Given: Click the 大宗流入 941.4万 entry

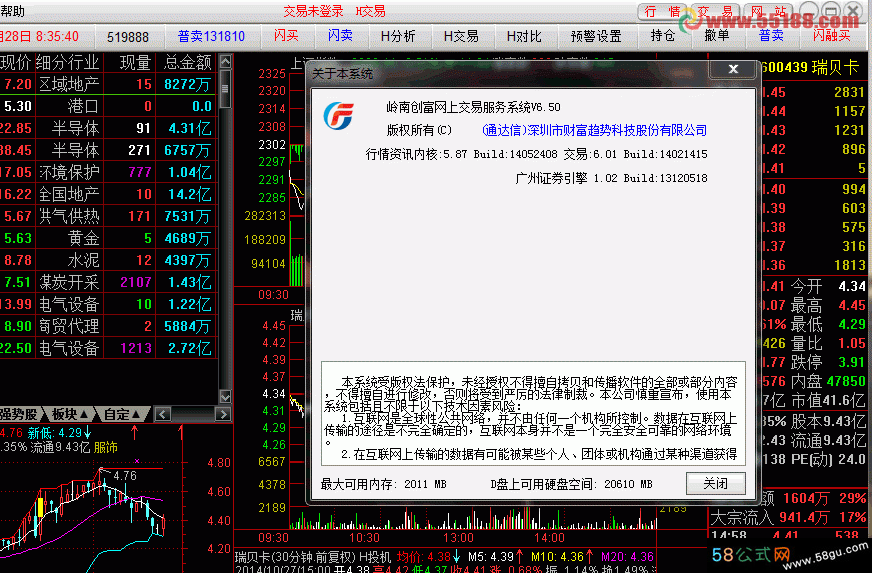Looking at the screenshot, I should click(788, 517).
